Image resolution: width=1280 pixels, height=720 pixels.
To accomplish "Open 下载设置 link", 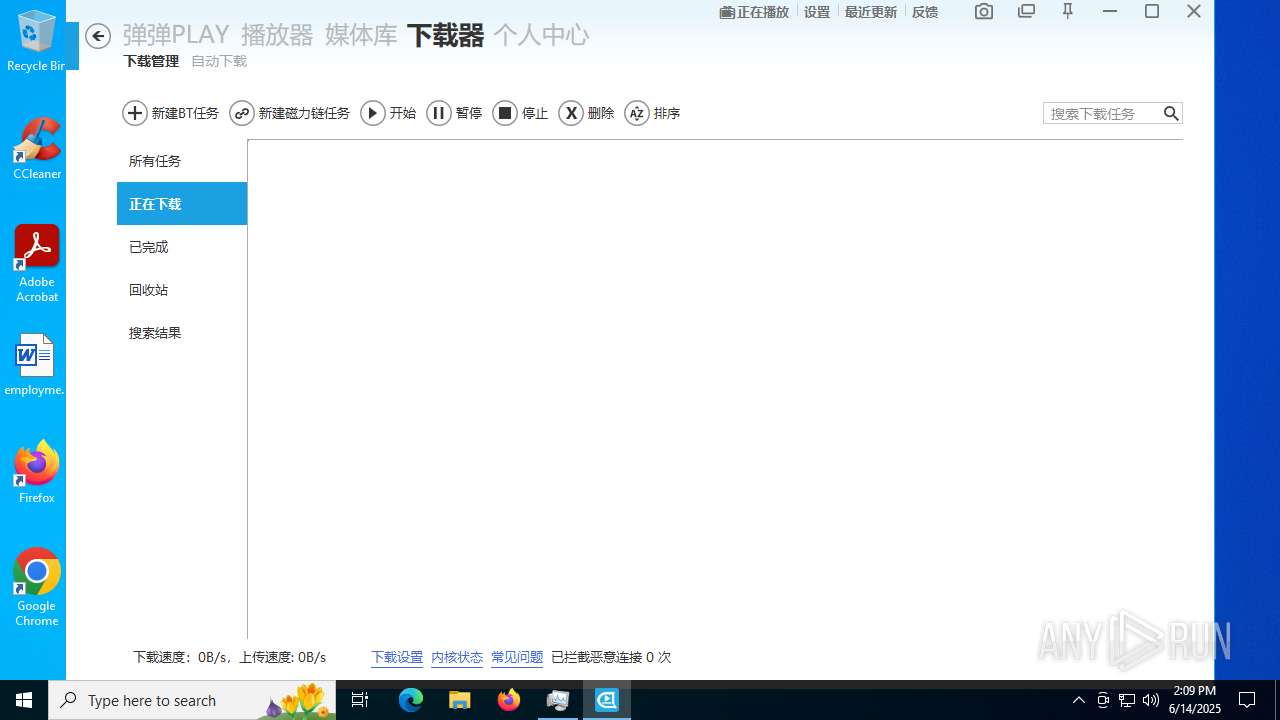I will (x=397, y=657).
